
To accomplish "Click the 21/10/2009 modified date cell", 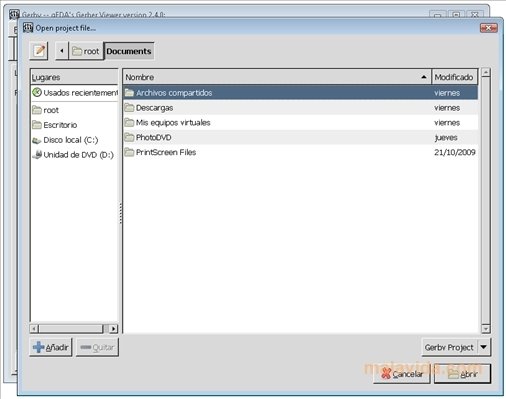I will point(455,152).
